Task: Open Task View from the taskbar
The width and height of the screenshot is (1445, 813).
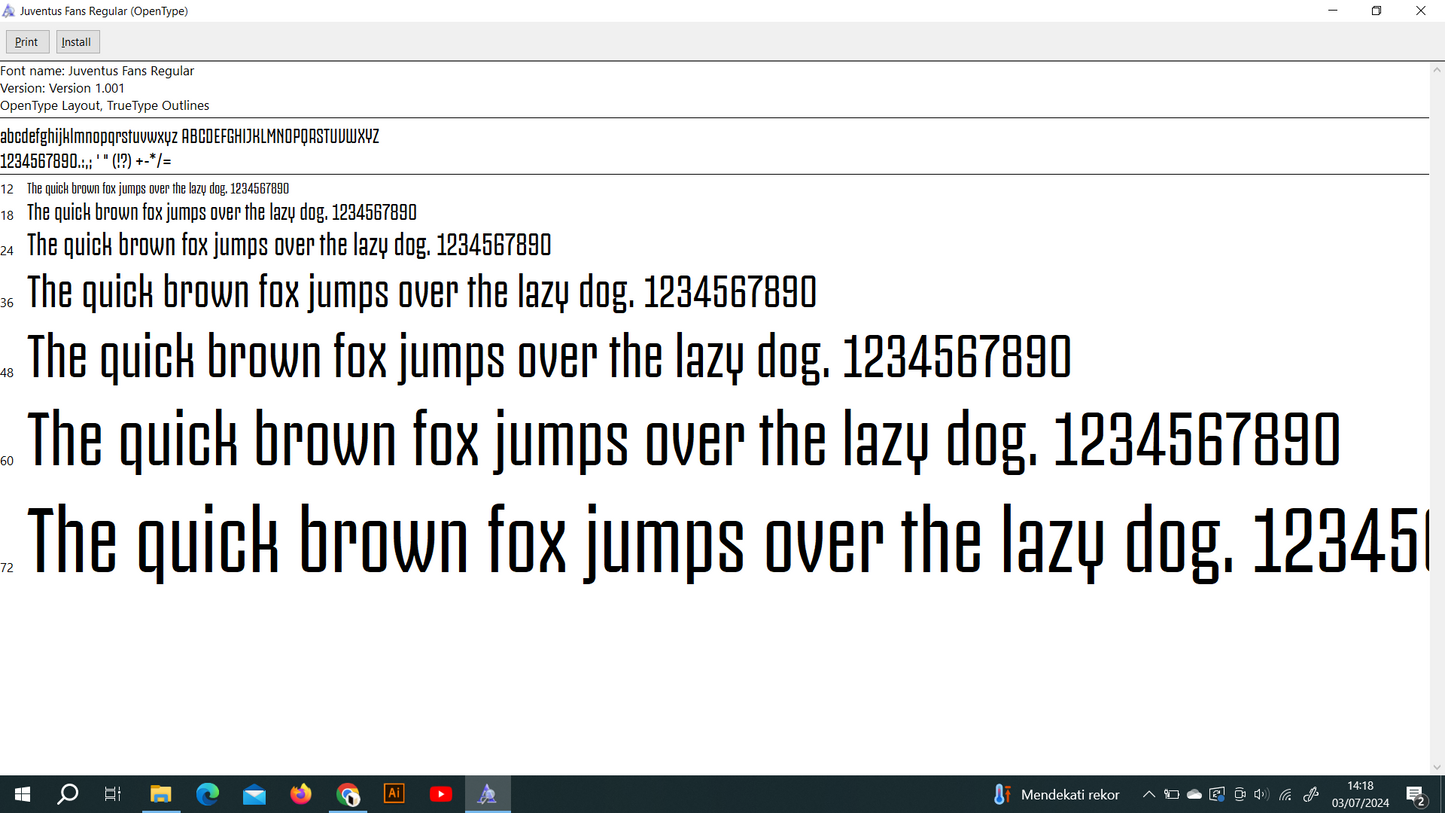Action: coord(113,795)
